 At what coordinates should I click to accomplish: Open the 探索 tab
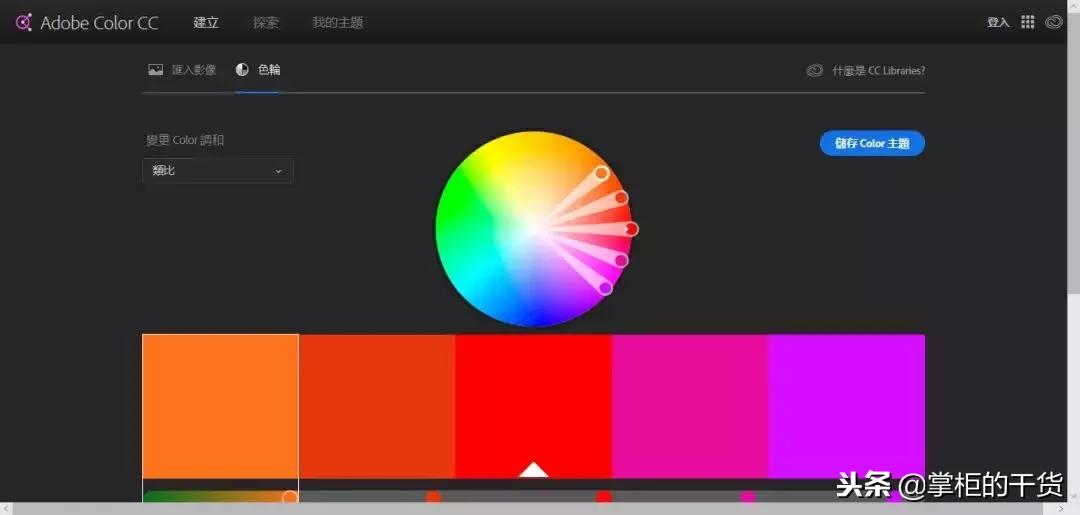(x=266, y=23)
